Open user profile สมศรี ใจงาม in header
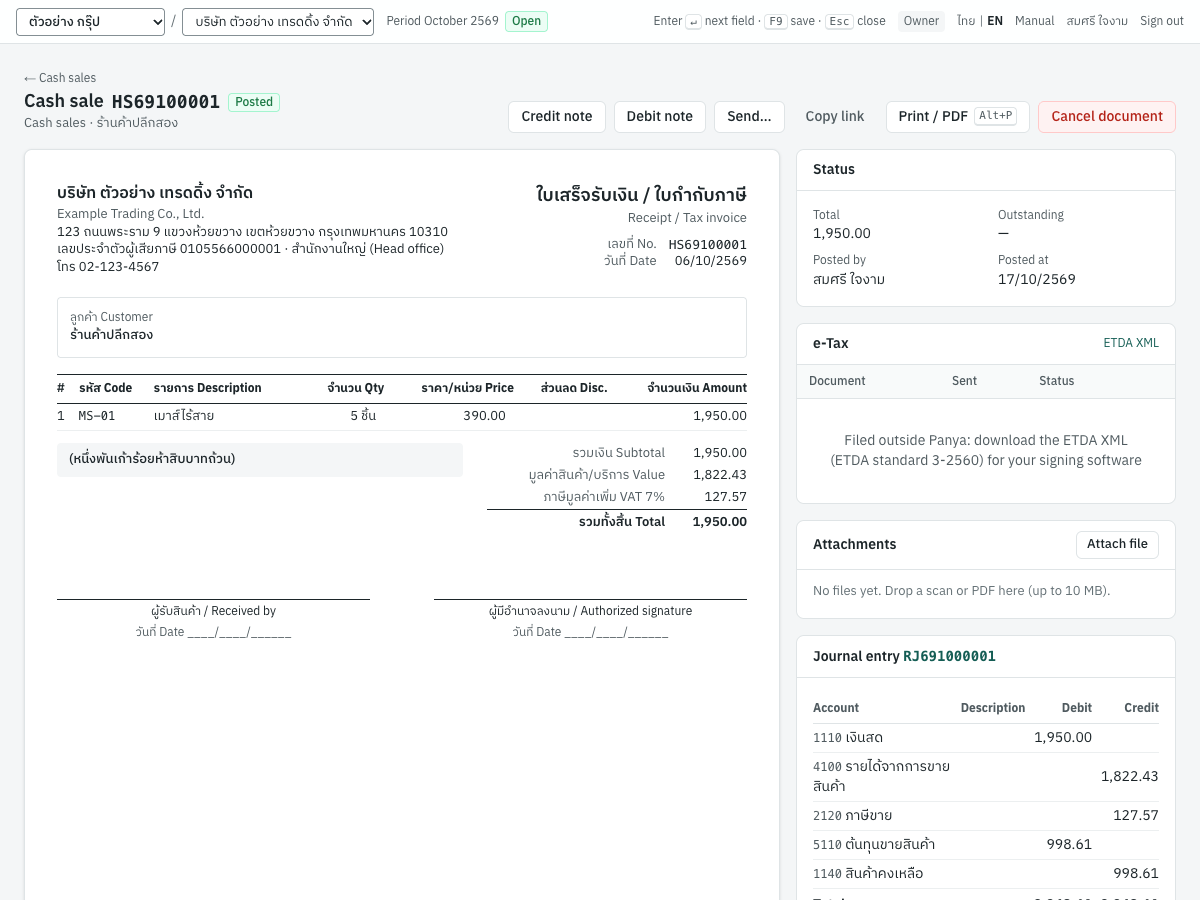 [1097, 21]
